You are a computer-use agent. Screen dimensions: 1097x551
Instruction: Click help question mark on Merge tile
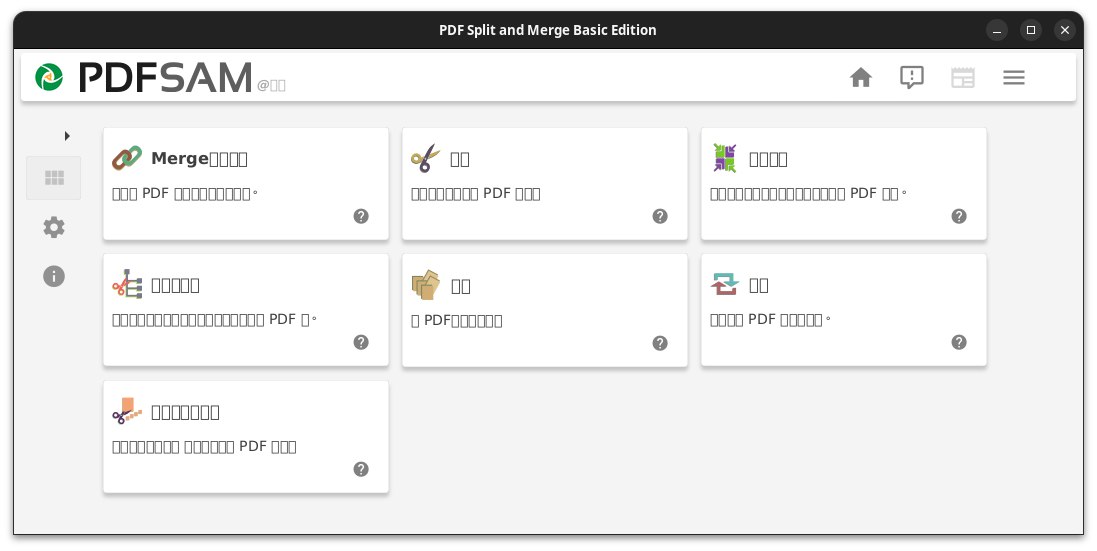(361, 216)
